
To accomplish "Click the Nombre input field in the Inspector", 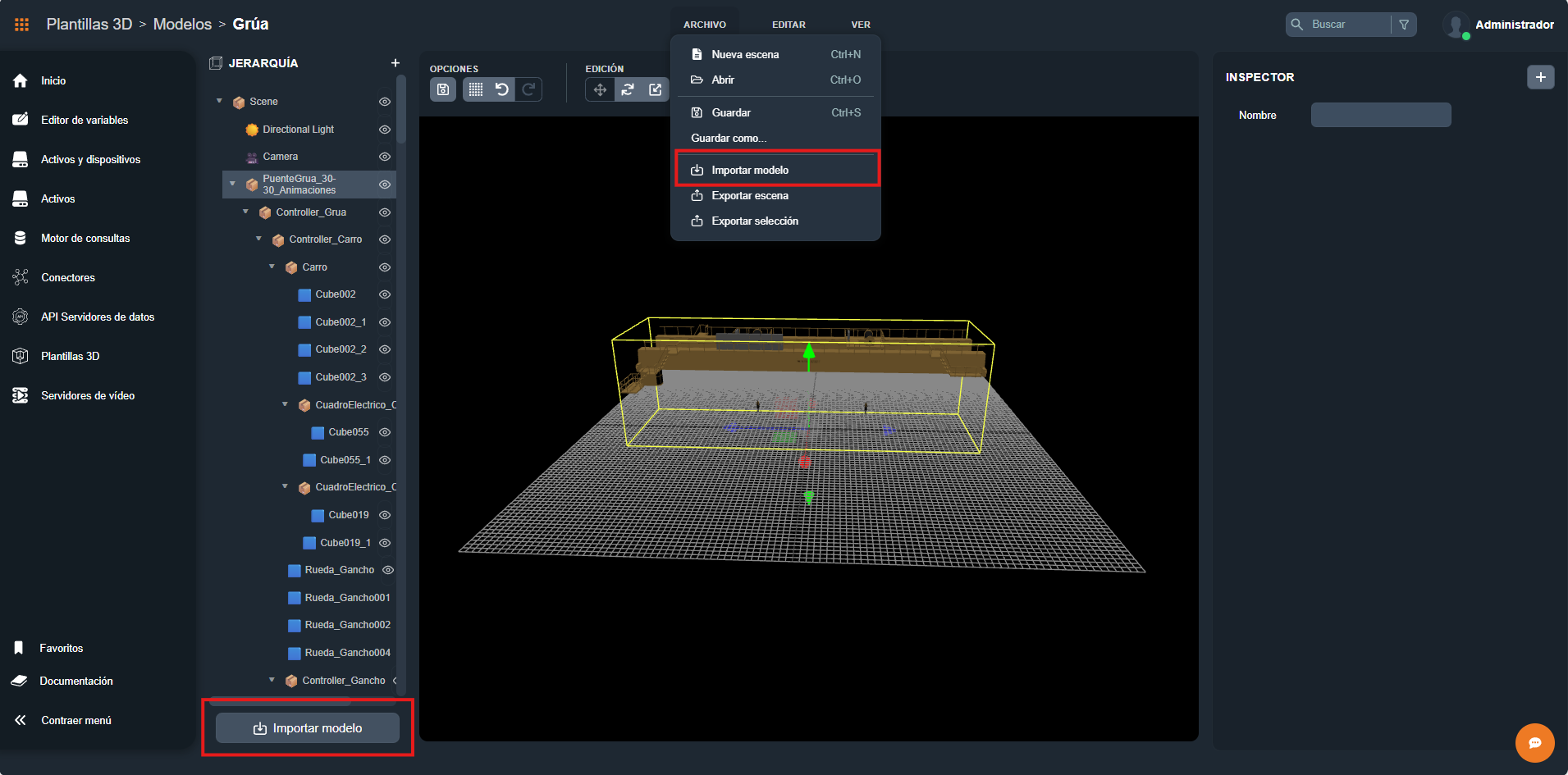I will pyautogui.click(x=1380, y=115).
